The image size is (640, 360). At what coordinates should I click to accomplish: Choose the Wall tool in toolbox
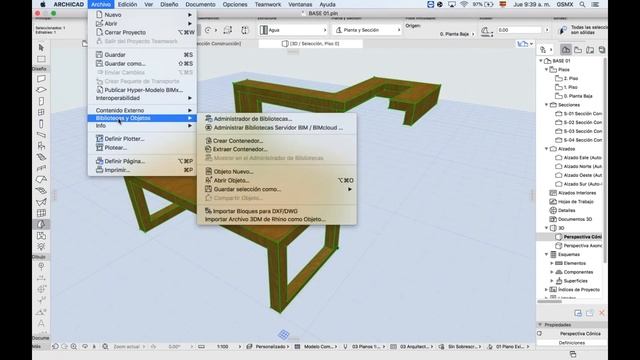click(41, 78)
